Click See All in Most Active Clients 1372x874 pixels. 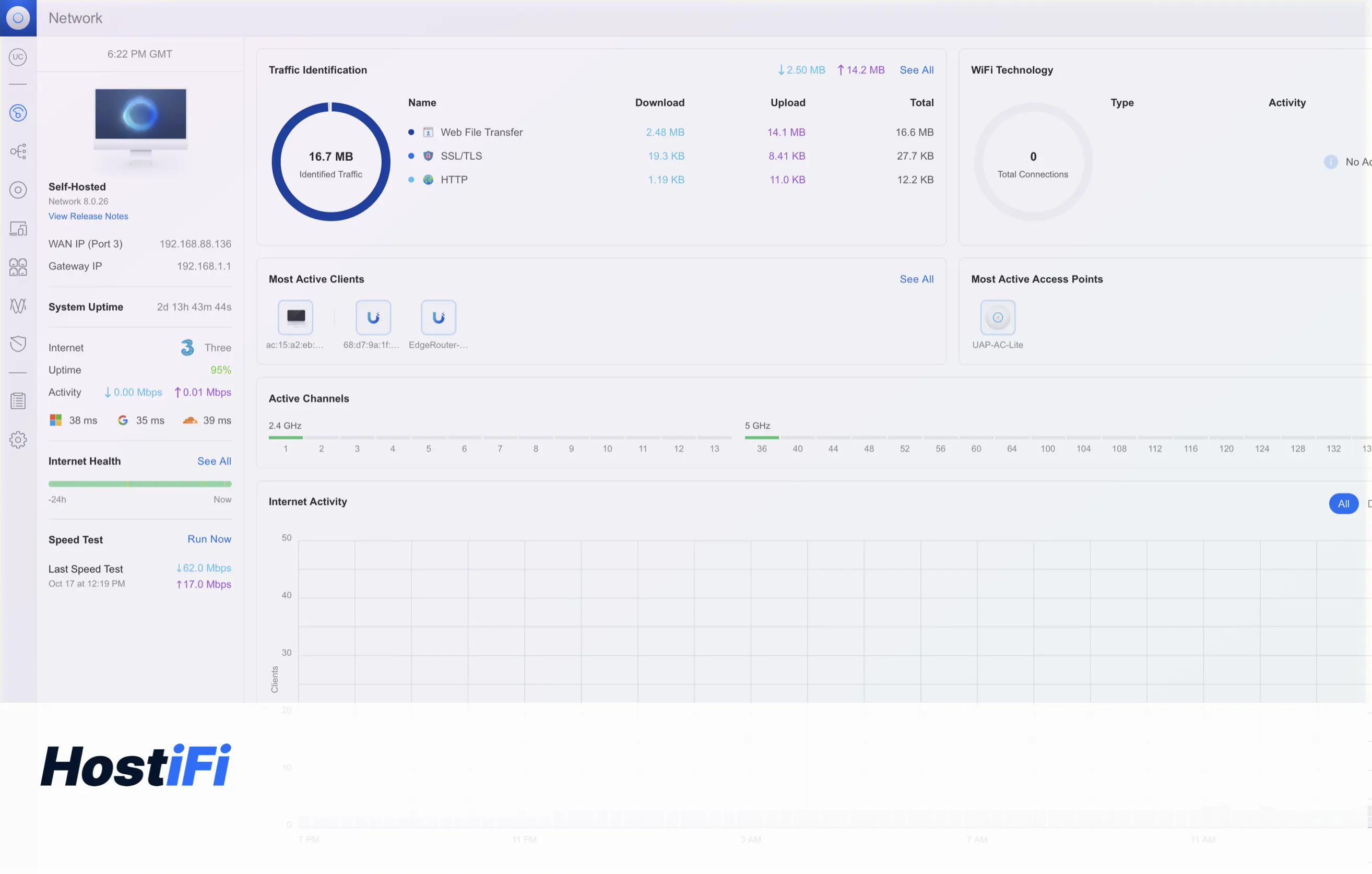coord(916,279)
